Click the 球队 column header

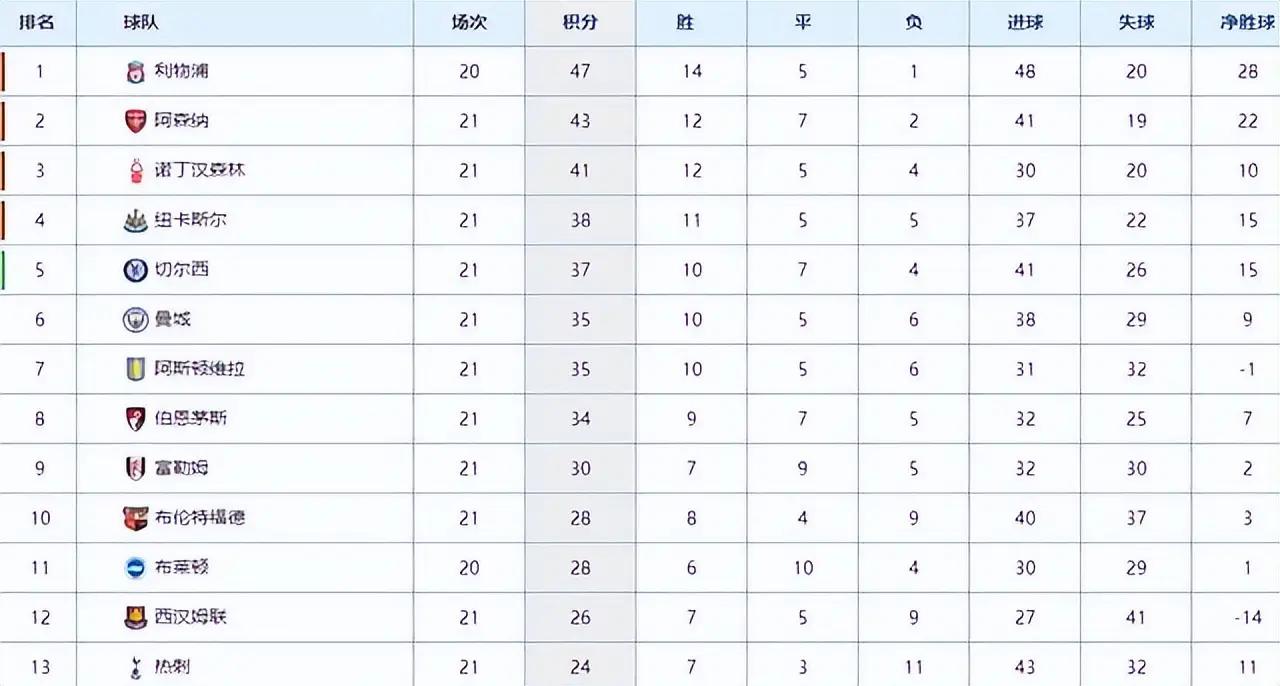142,22
